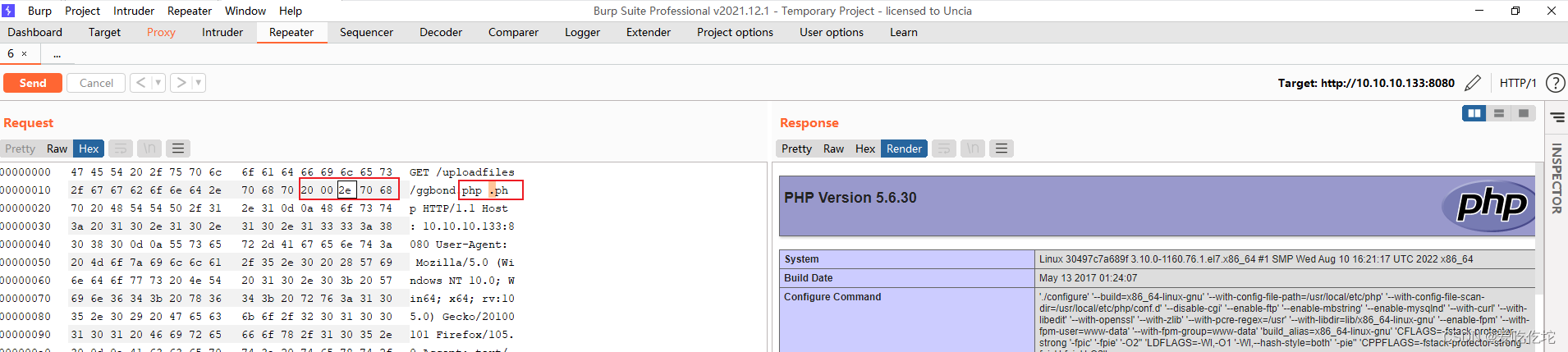Open Request pane options hamburger menu
The height and width of the screenshot is (352, 1568).
pyautogui.click(x=178, y=149)
